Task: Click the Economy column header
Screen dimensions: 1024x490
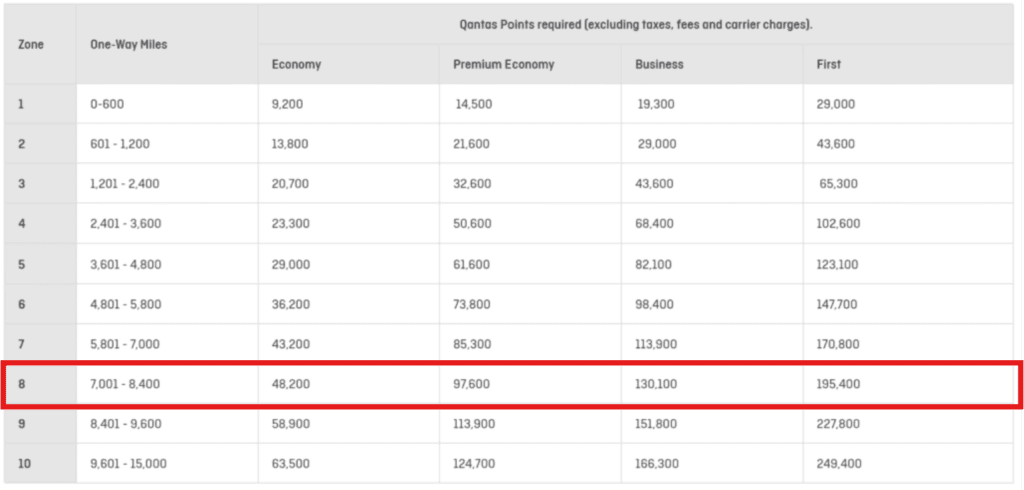Action: tap(349, 64)
